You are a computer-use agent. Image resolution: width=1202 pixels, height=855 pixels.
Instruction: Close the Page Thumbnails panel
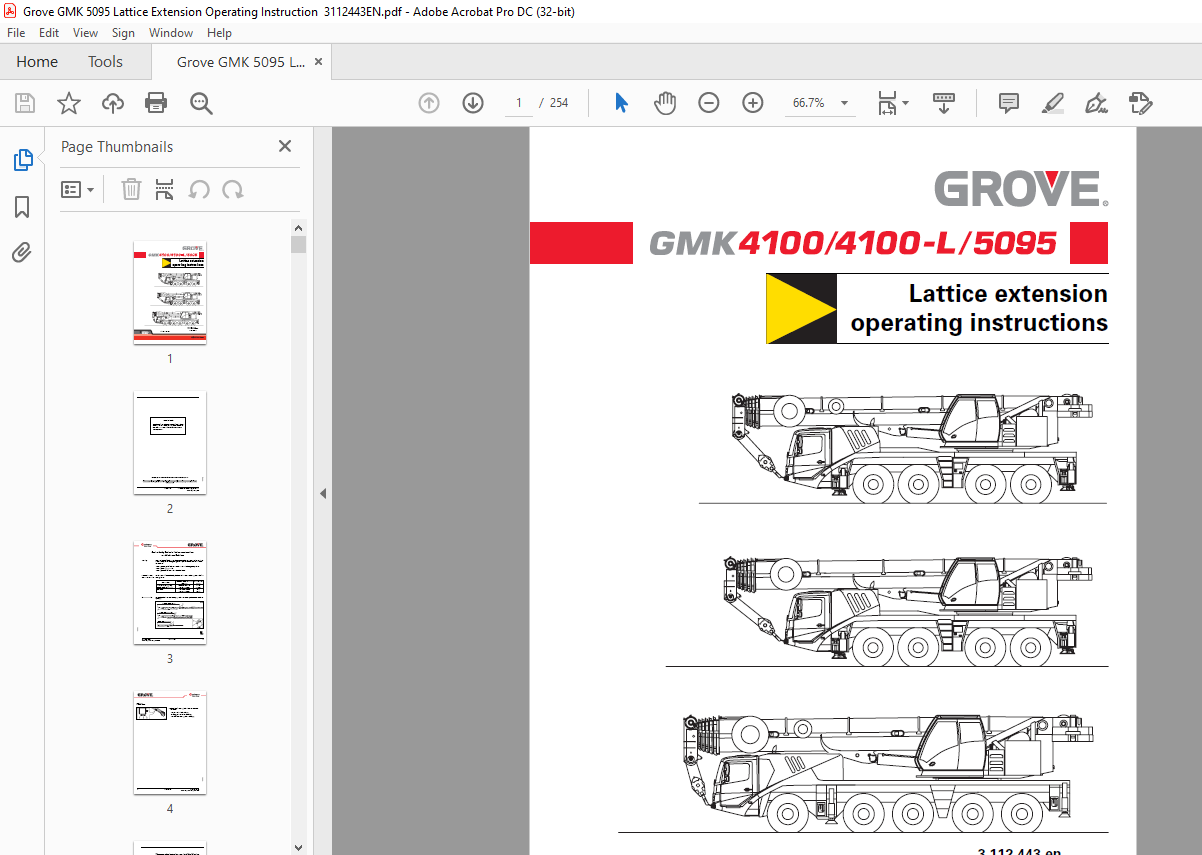click(285, 146)
